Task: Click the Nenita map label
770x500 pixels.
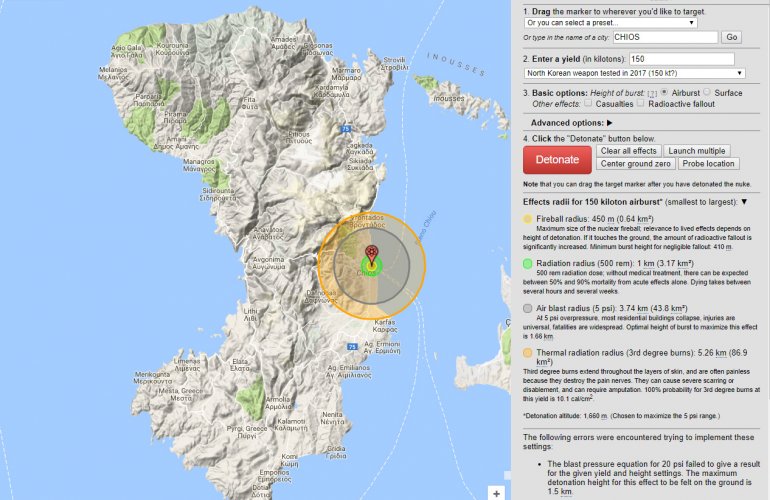Action: tap(332, 418)
